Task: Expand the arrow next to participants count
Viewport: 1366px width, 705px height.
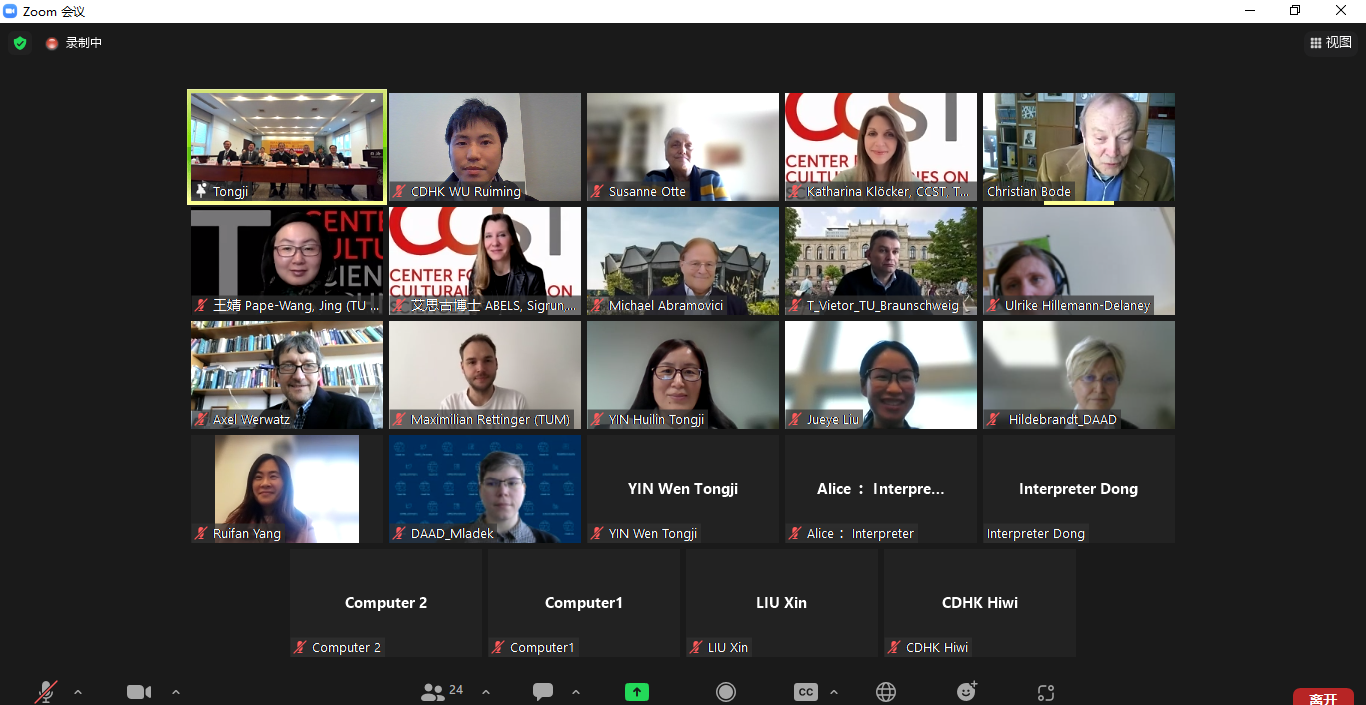Action: 486,692
